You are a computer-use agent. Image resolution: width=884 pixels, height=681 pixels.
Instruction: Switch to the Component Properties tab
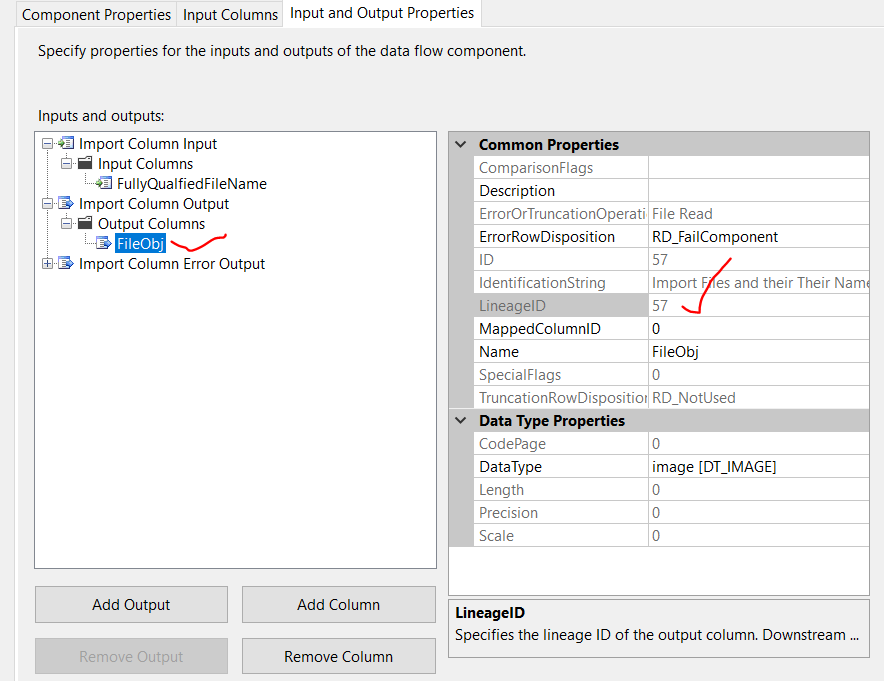click(x=95, y=14)
